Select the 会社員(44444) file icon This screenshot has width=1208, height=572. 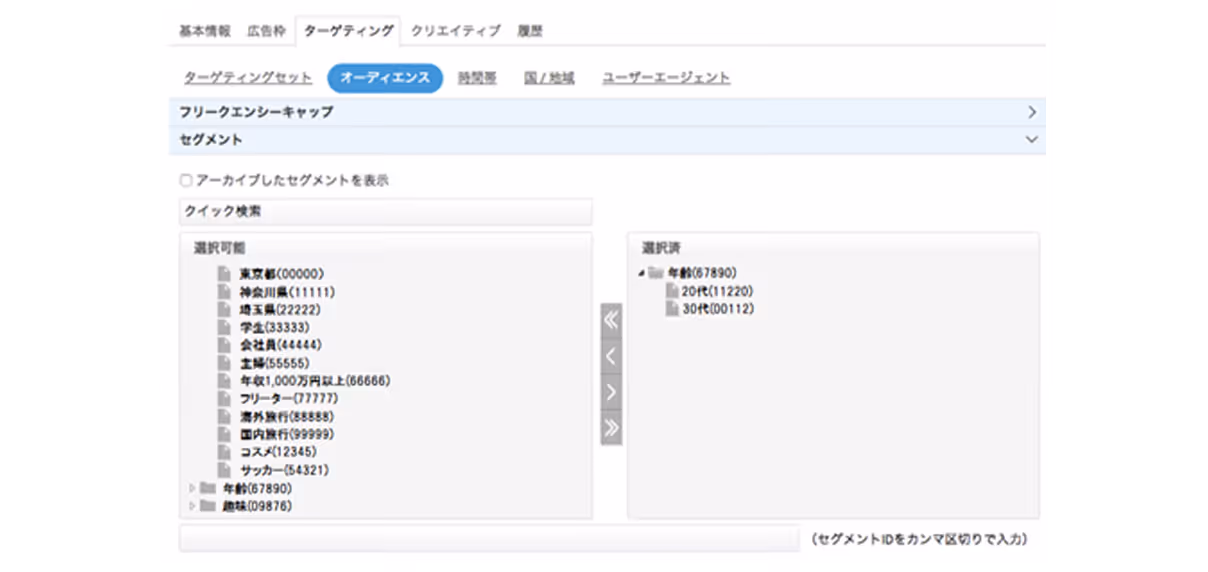click(x=225, y=345)
